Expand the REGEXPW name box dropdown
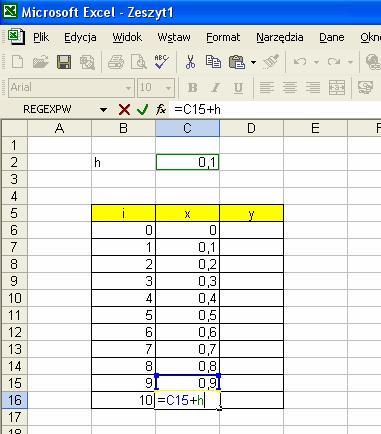Screen dimensions: 381x434 point(103,109)
